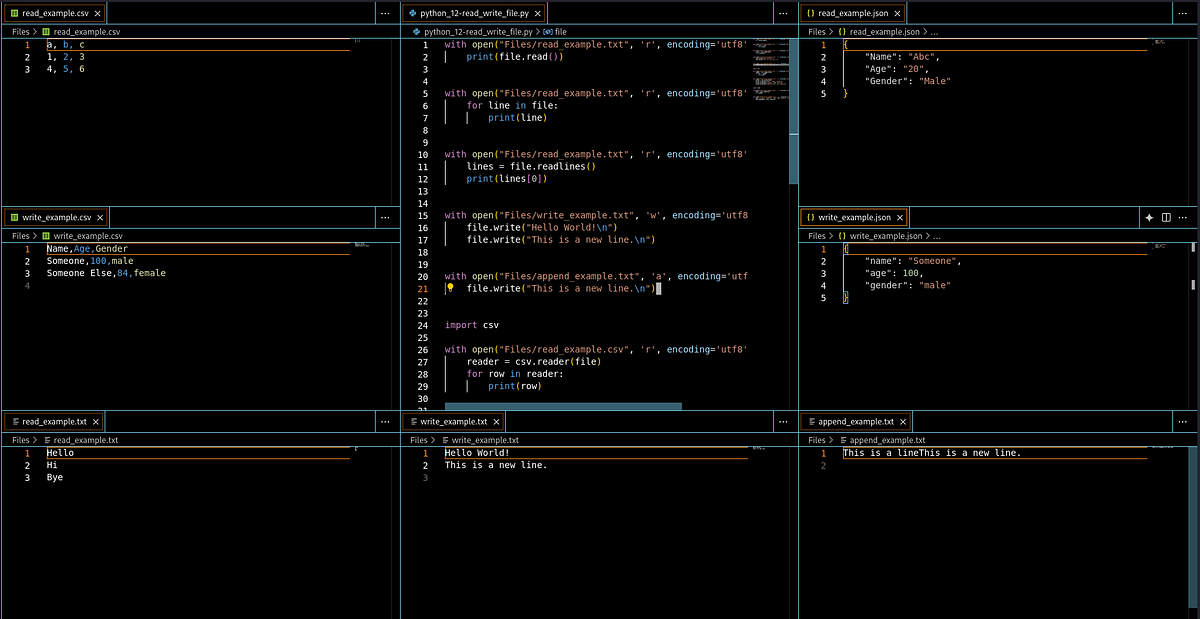Open More Actions for read_example.json group
The width and height of the screenshot is (1200, 619).
pyautogui.click(x=1183, y=13)
